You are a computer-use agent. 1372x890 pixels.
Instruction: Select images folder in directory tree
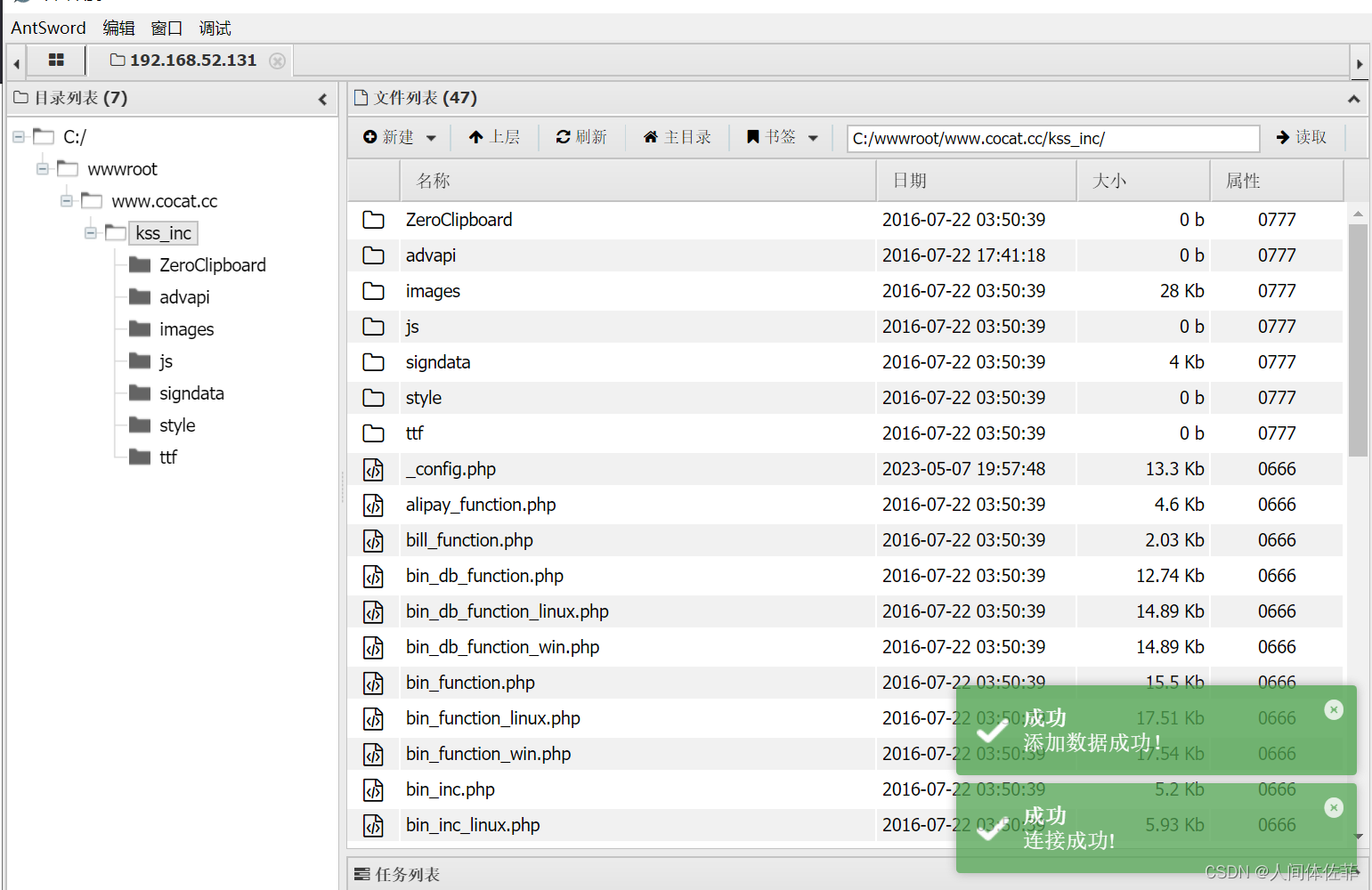pos(186,328)
